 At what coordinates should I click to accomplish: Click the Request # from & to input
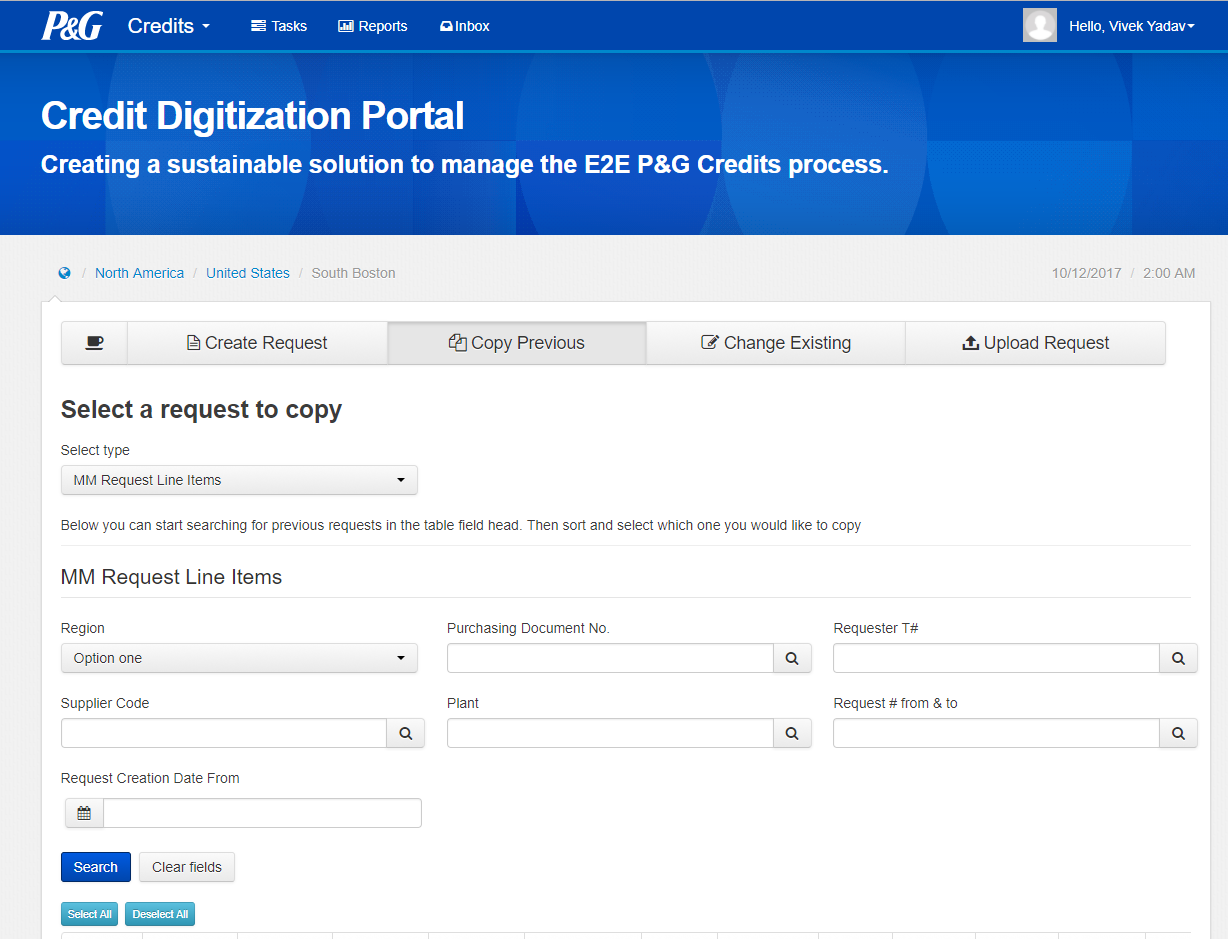point(996,733)
